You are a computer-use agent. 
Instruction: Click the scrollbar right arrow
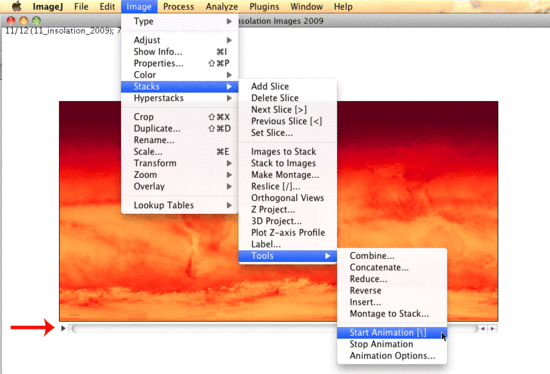pyautogui.click(x=492, y=329)
